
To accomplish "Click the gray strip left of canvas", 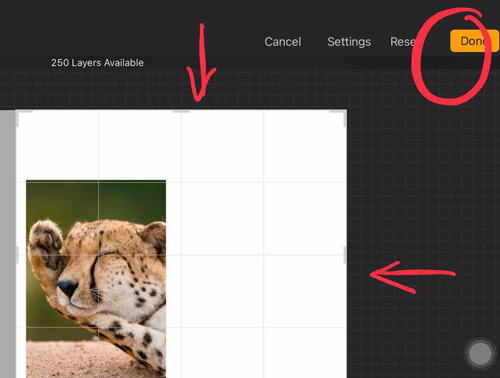I will 8,244.
